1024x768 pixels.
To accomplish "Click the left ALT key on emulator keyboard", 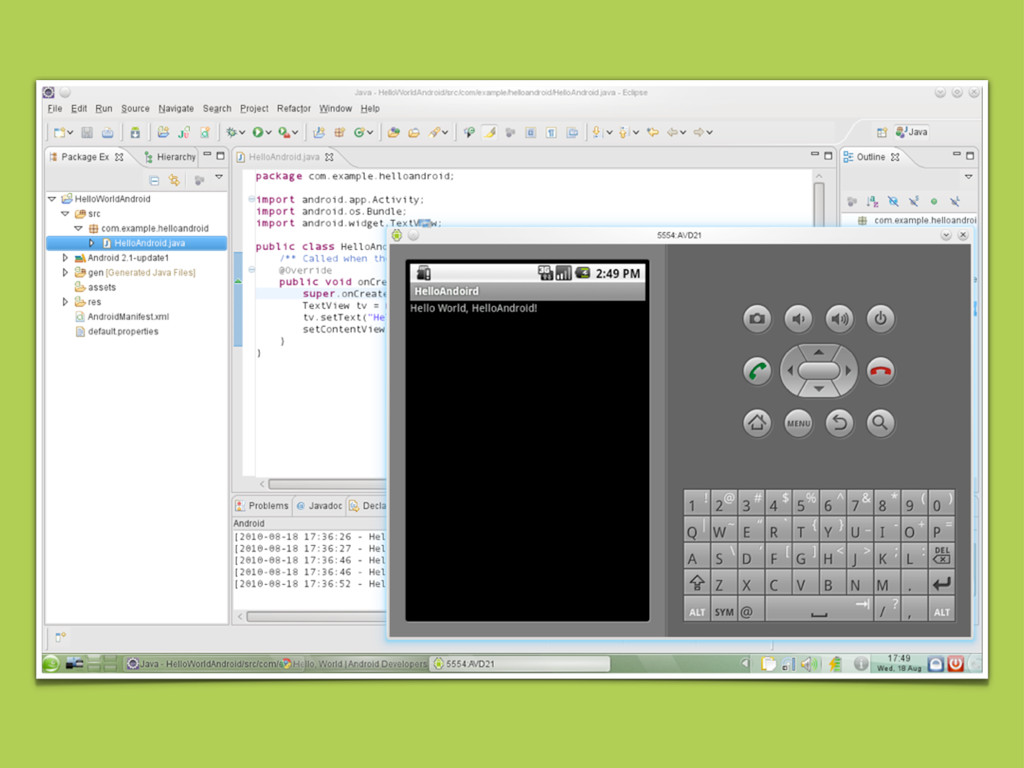I will click(x=697, y=611).
